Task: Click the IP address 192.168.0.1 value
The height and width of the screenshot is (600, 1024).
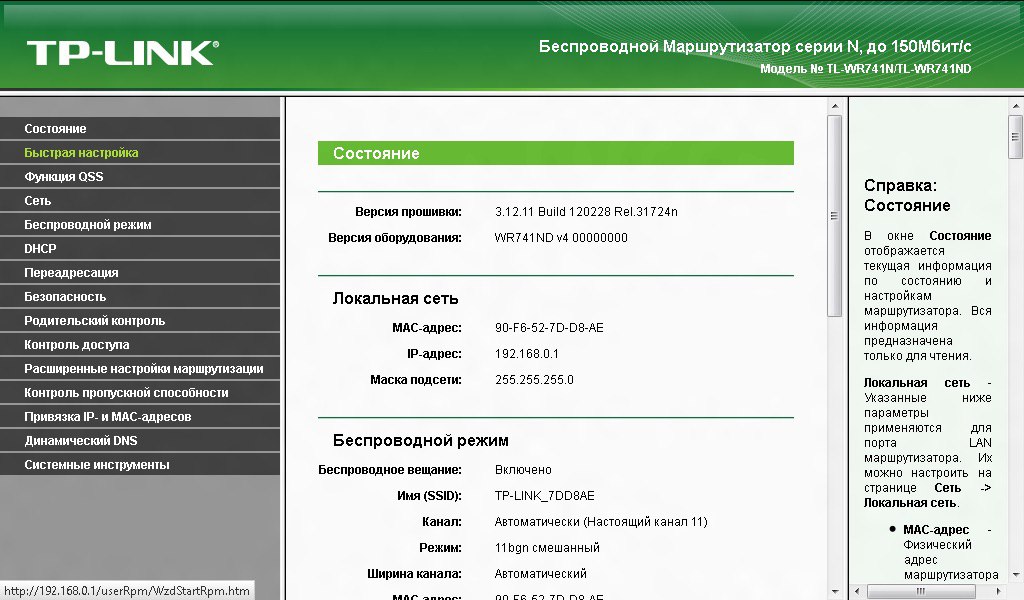Action: tap(526, 354)
